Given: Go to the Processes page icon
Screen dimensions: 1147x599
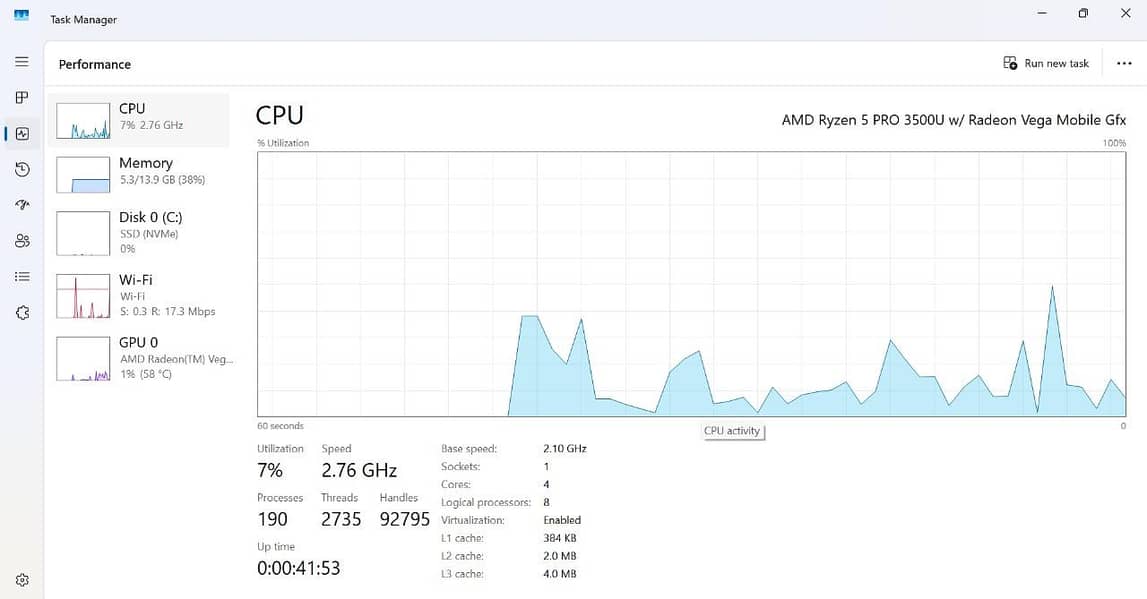Looking at the screenshot, I should point(22,98).
